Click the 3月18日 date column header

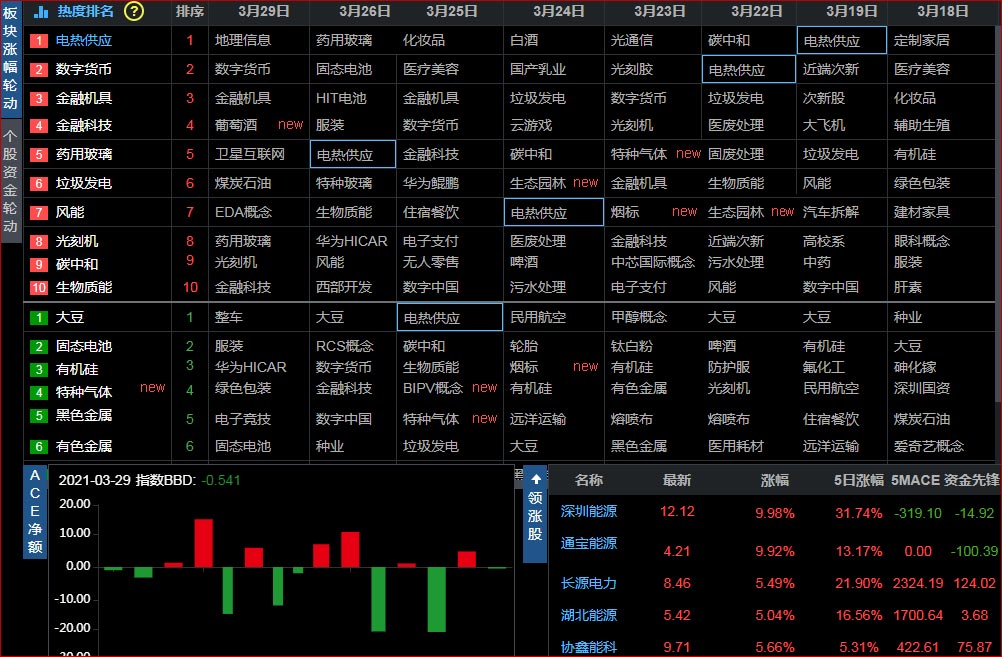point(943,11)
